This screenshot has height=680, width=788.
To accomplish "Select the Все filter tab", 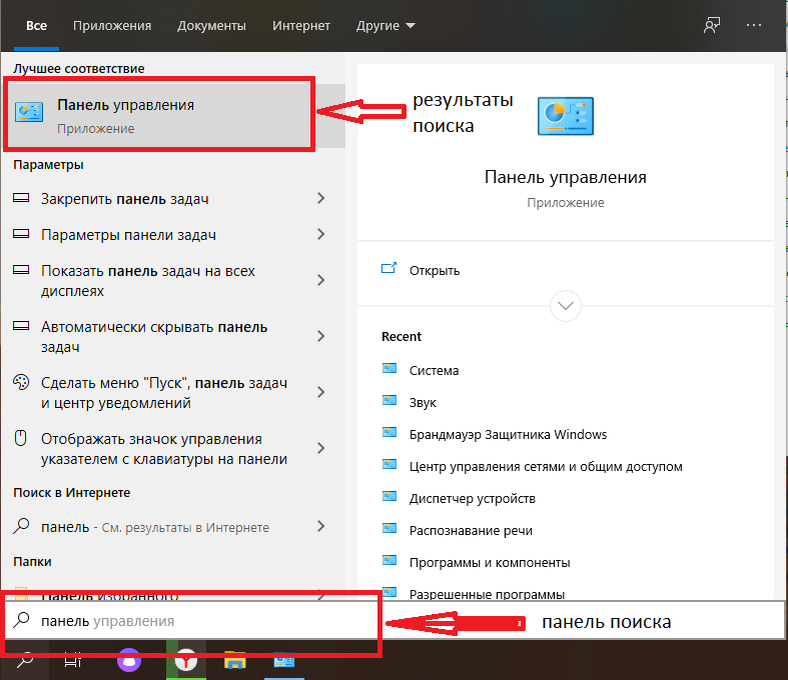I will point(36,26).
